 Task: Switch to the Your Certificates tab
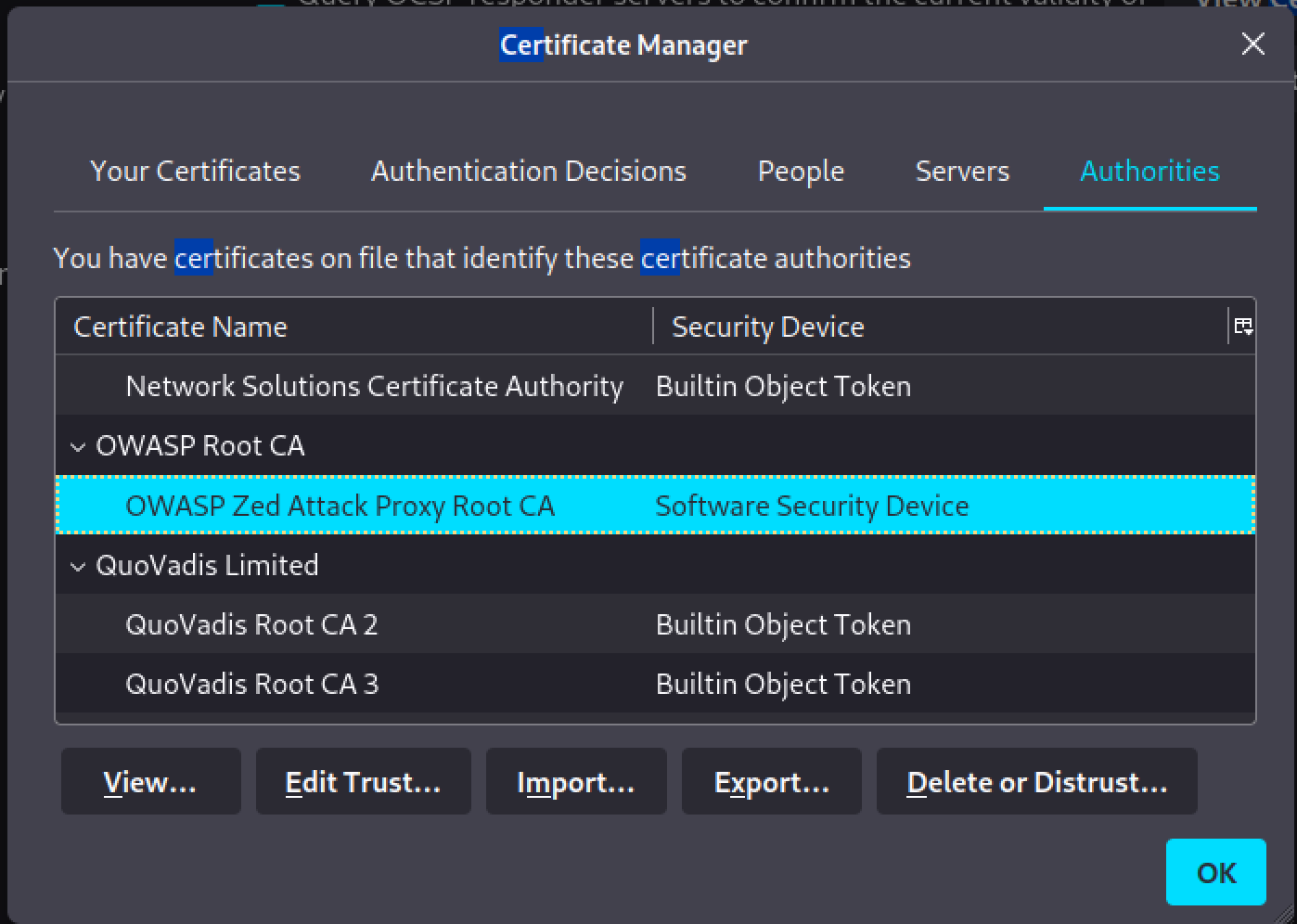(195, 172)
